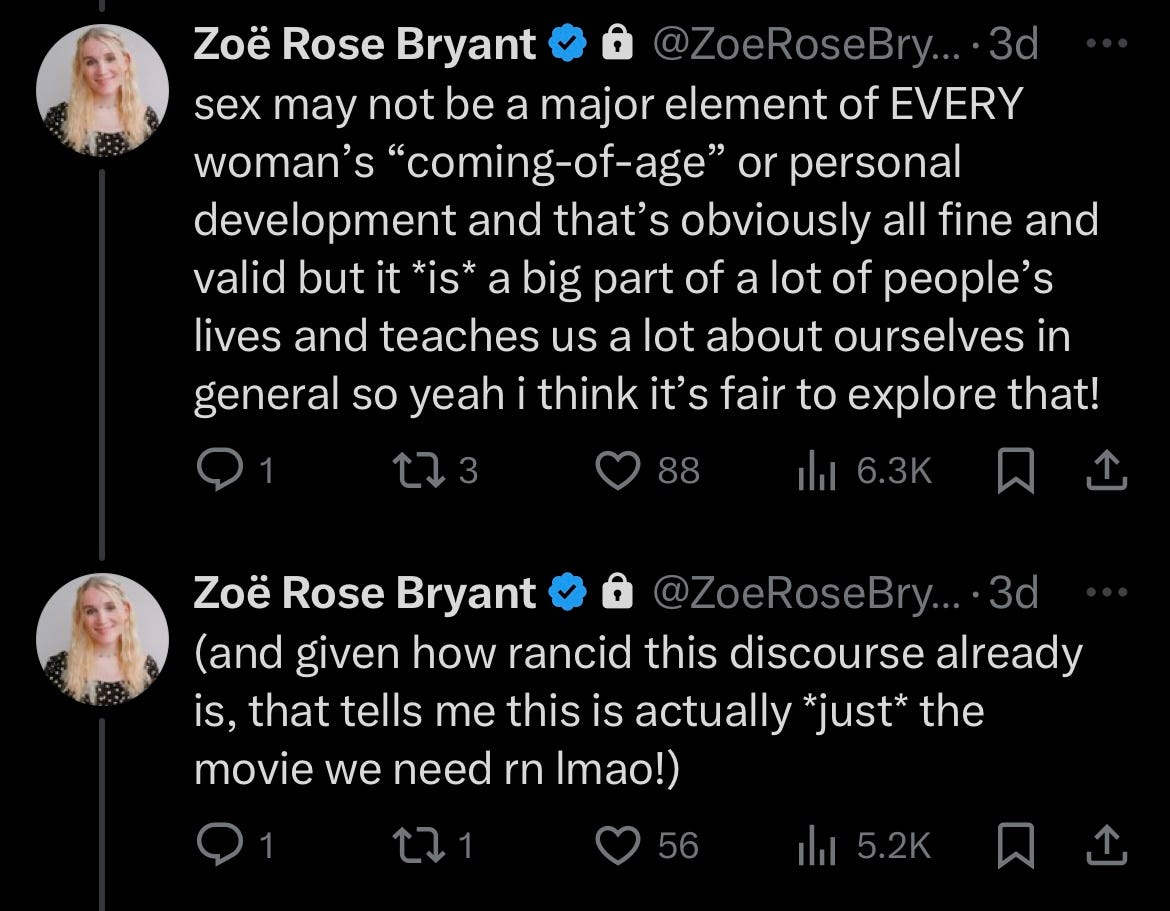The width and height of the screenshot is (1170, 911).
Task: Share the first tweet via the share icon
Action: [1105, 469]
